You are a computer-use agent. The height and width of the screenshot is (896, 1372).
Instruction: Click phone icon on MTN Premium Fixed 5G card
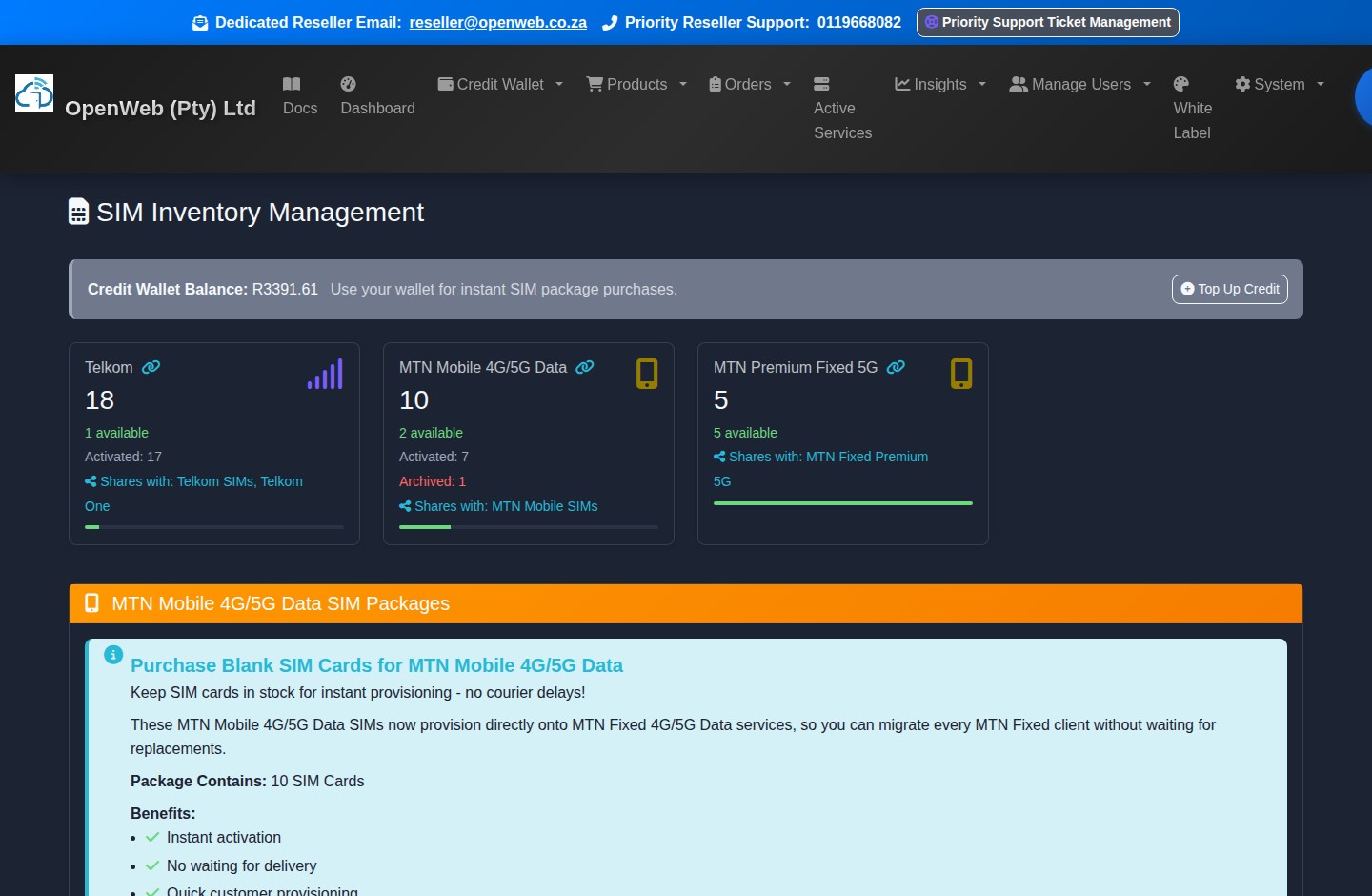pos(961,374)
